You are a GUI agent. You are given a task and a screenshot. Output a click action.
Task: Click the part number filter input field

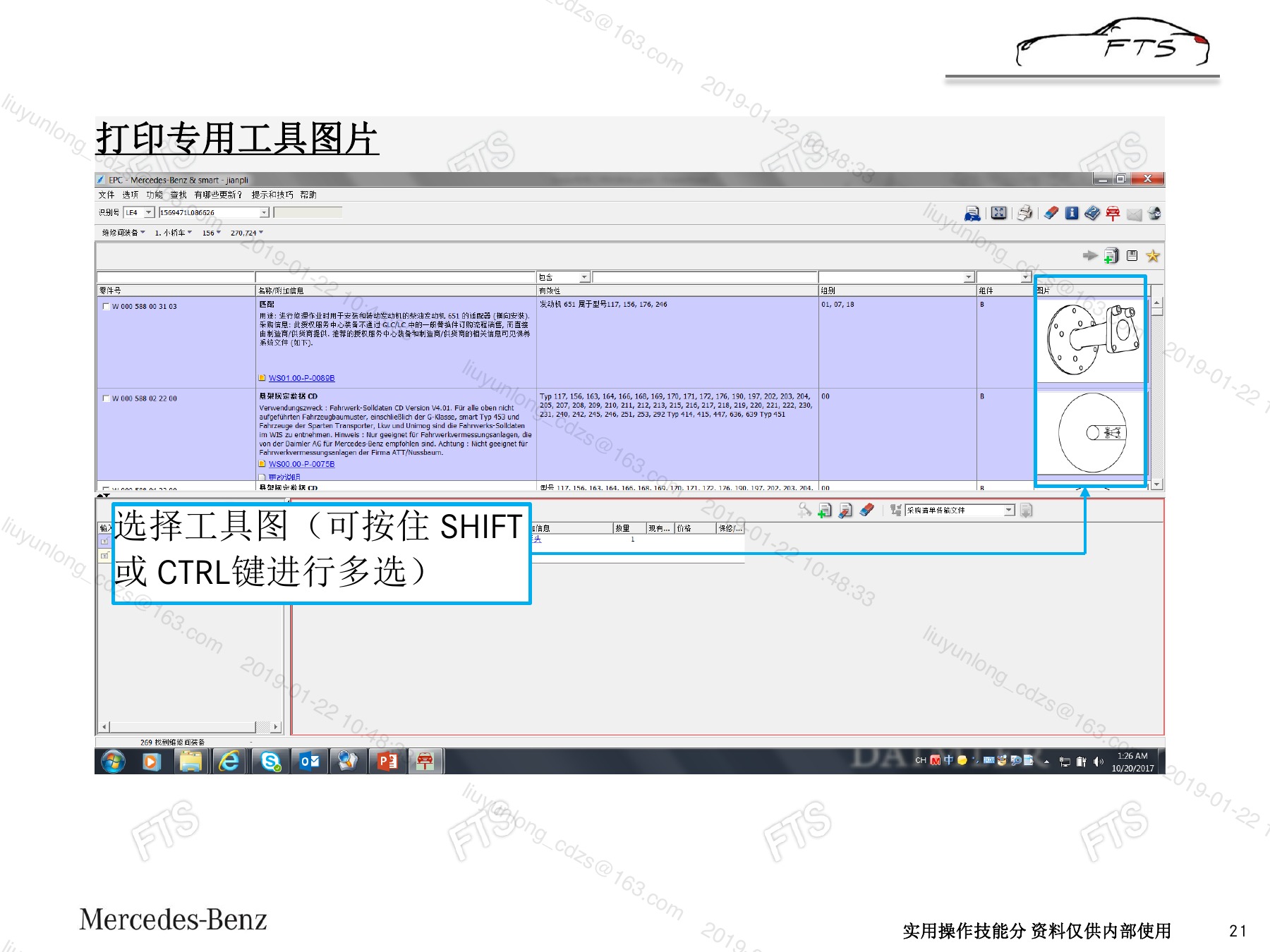click(176, 277)
